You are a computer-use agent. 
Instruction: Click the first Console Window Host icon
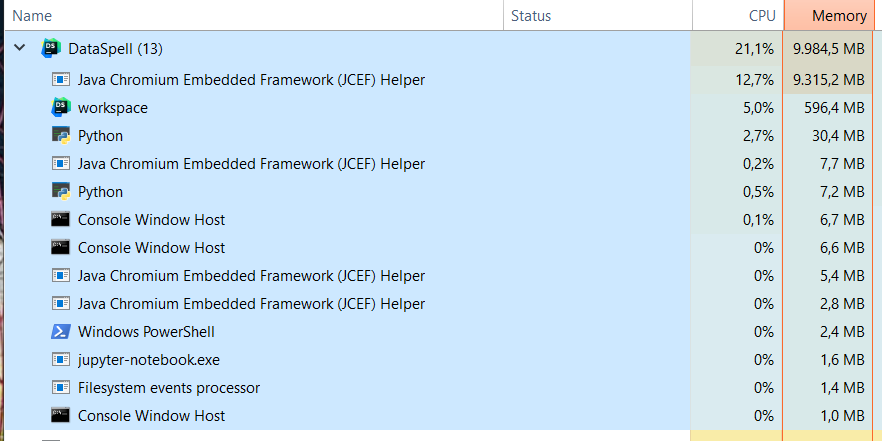[60, 219]
